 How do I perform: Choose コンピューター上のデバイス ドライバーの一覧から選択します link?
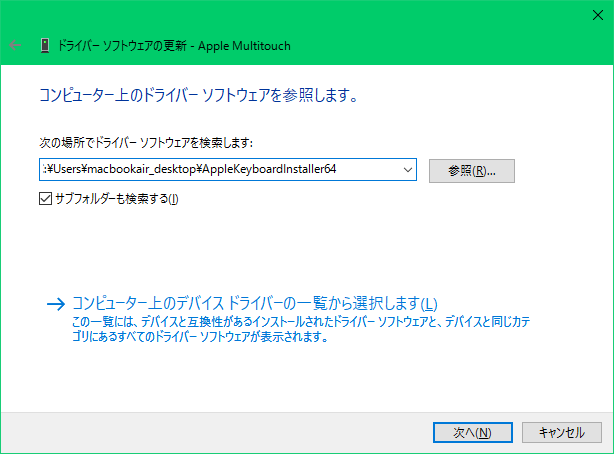click(255, 304)
